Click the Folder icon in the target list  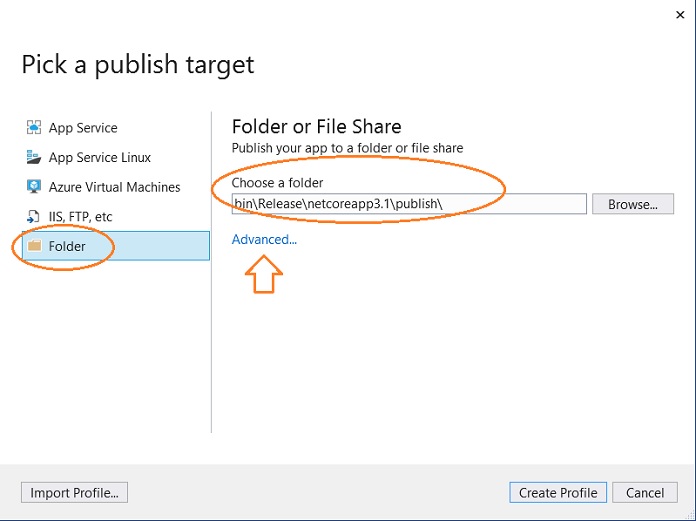point(34,246)
